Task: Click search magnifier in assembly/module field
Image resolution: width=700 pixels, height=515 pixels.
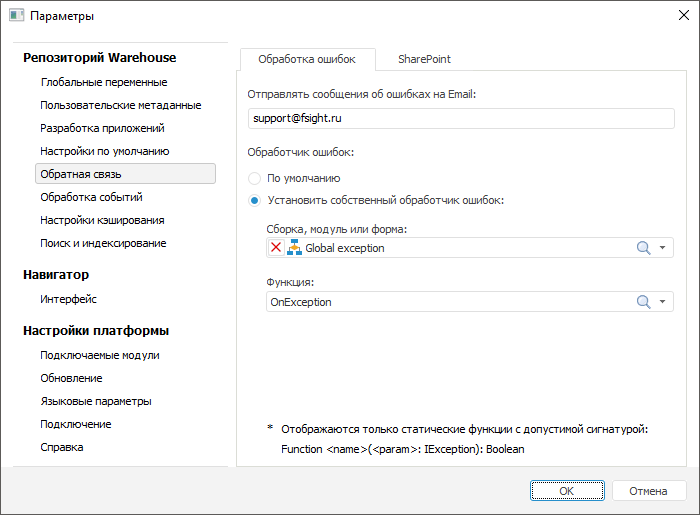Action: point(644,248)
